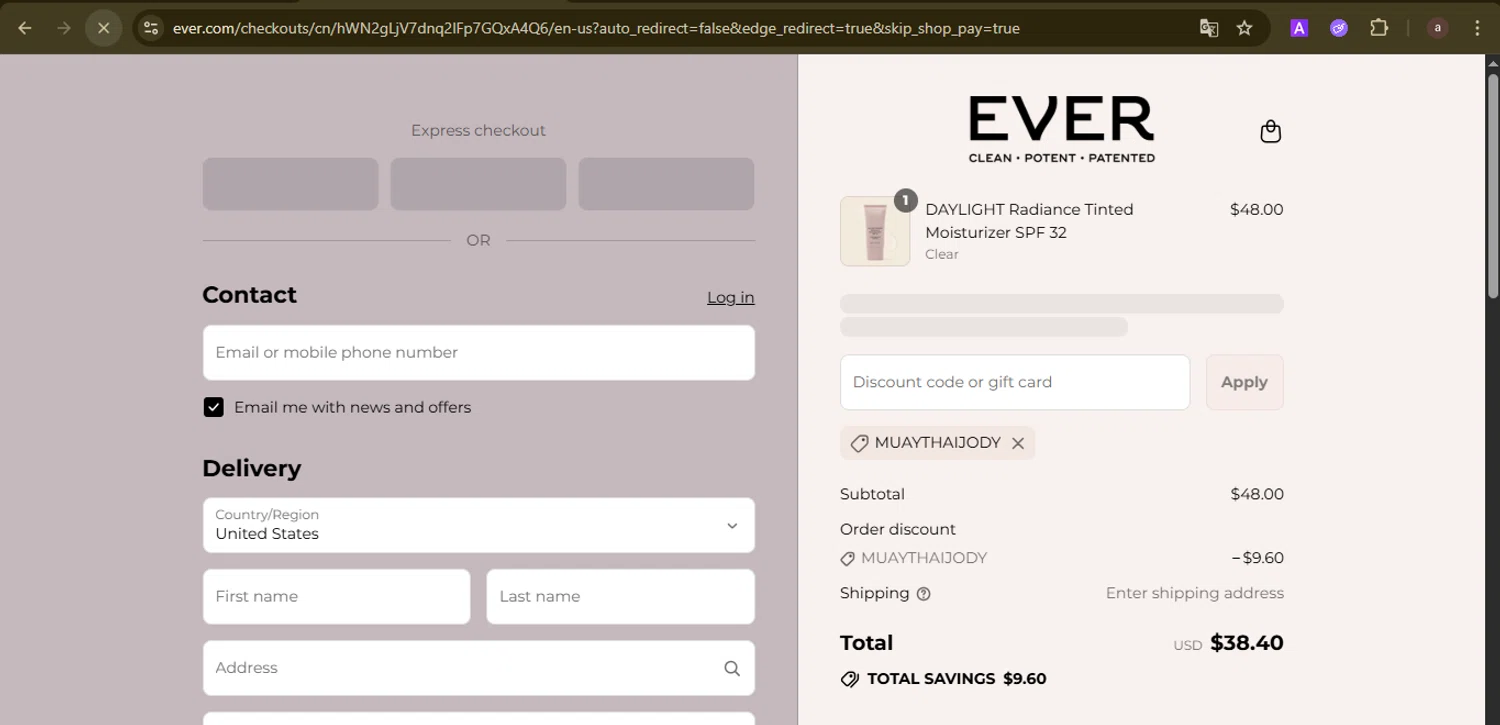This screenshot has width=1500, height=725.
Task: Focus the Email or mobile phone field
Action: pos(478,352)
